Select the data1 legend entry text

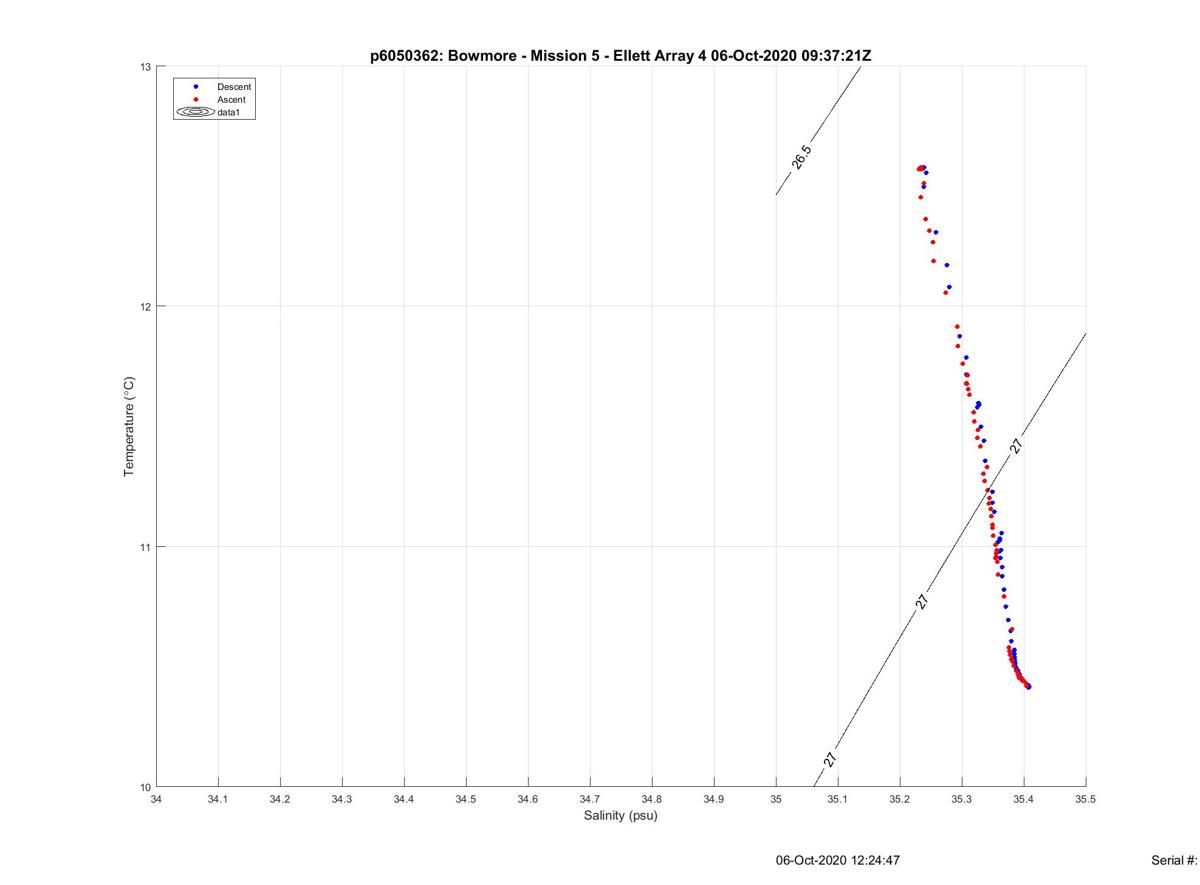pyautogui.click(x=228, y=113)
